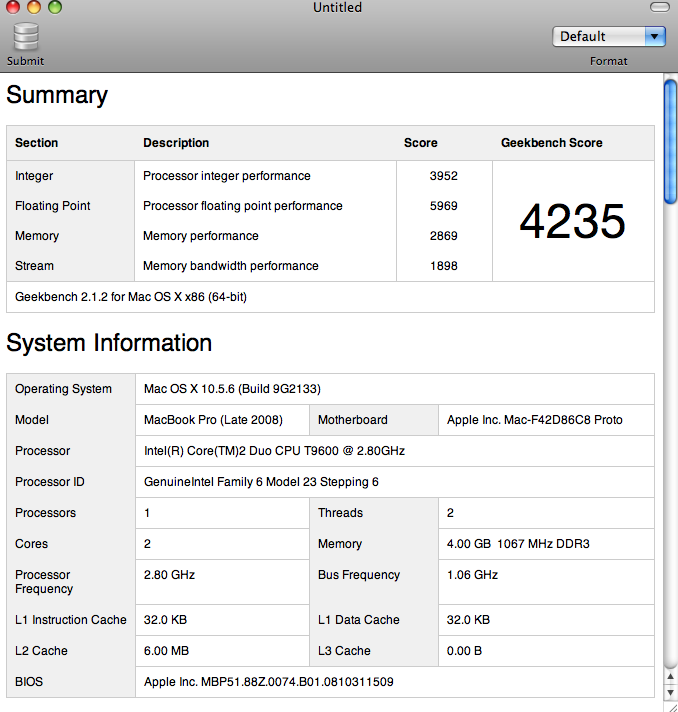Click the BIOS version string value
678x712 pixels.
[269, 682]
